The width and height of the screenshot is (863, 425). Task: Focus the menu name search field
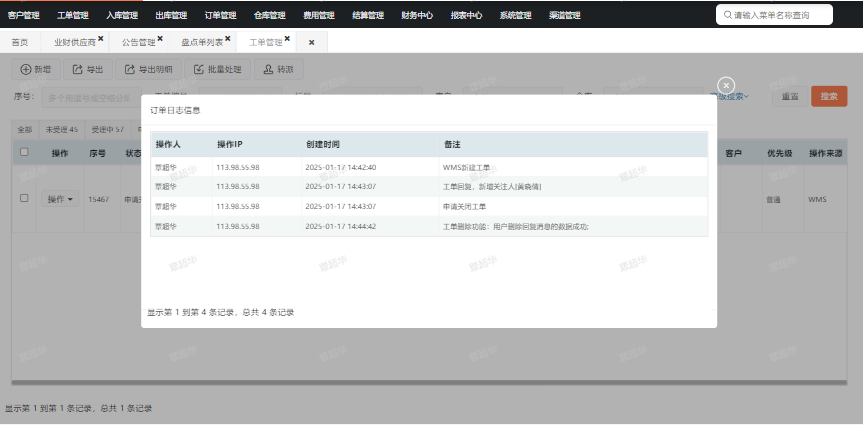774,15
